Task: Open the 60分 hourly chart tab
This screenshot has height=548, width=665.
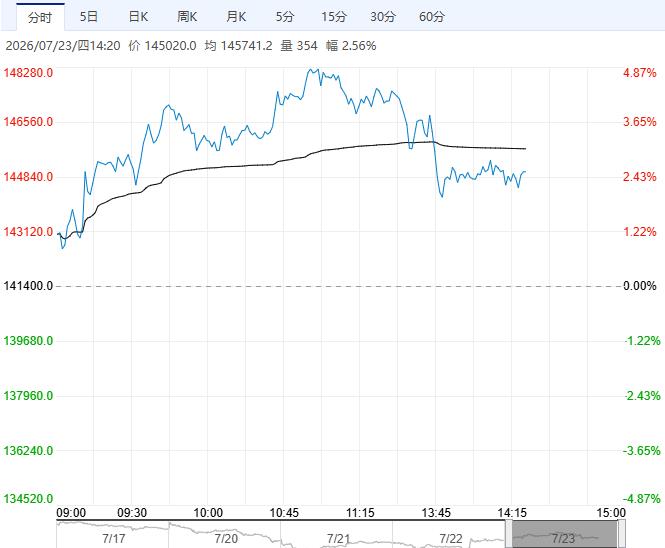Action: click(432, 17)
